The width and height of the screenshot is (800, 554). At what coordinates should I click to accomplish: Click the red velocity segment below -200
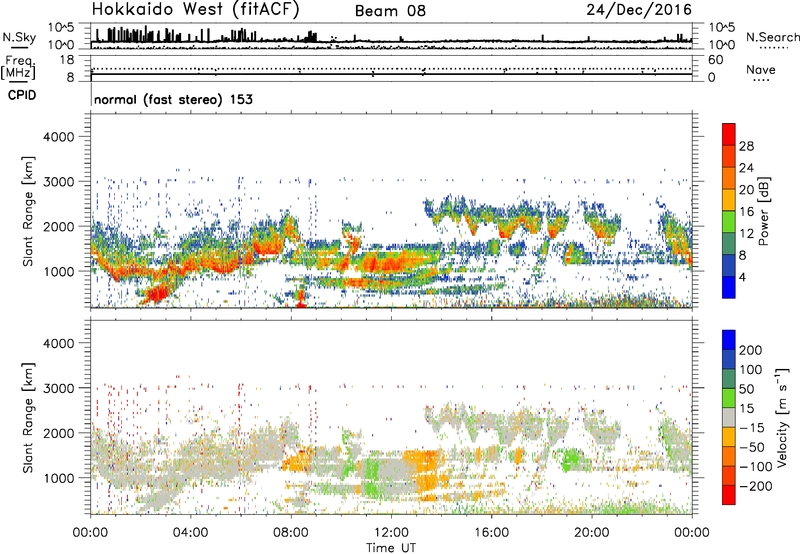click(729, 495)
